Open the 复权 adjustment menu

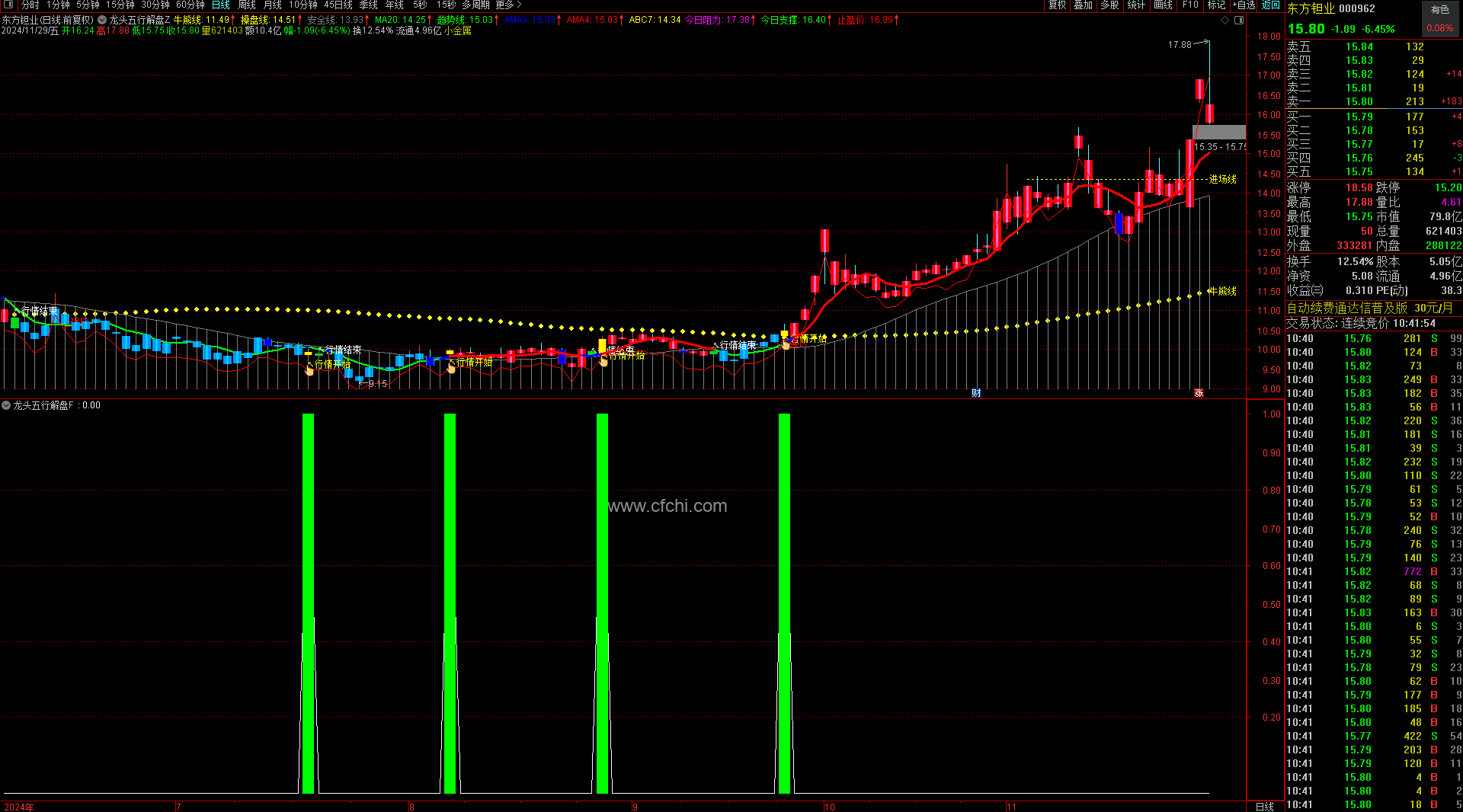click(1058, 5)
